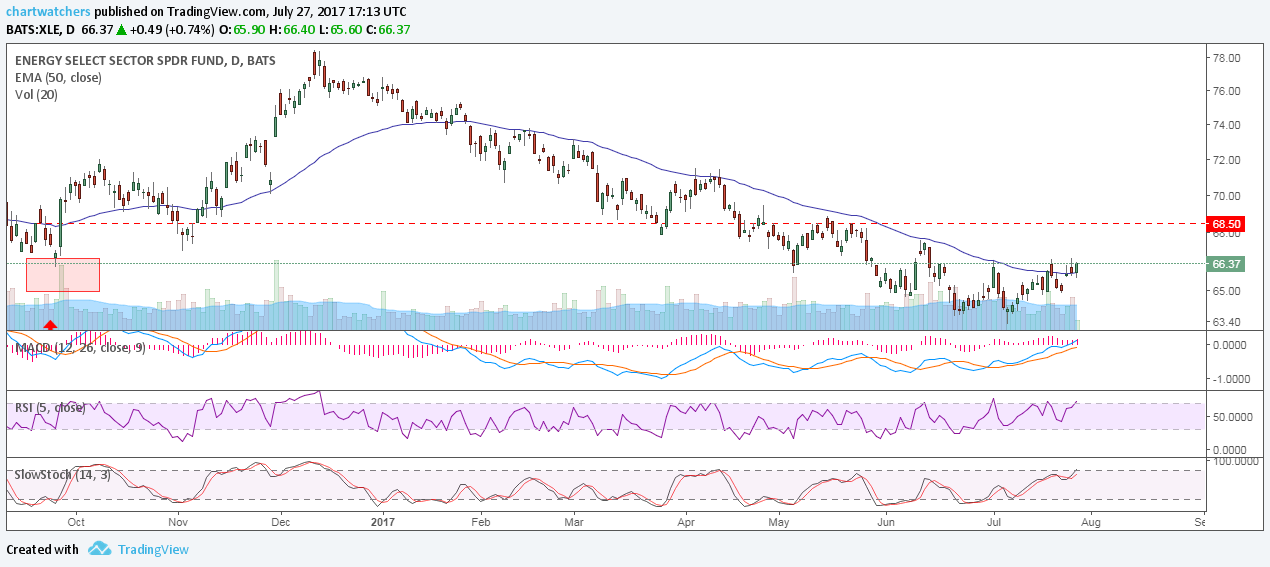
Task: Click the 72.00 price axis value
Action: pyautogui.click(x=1226, y=160)
